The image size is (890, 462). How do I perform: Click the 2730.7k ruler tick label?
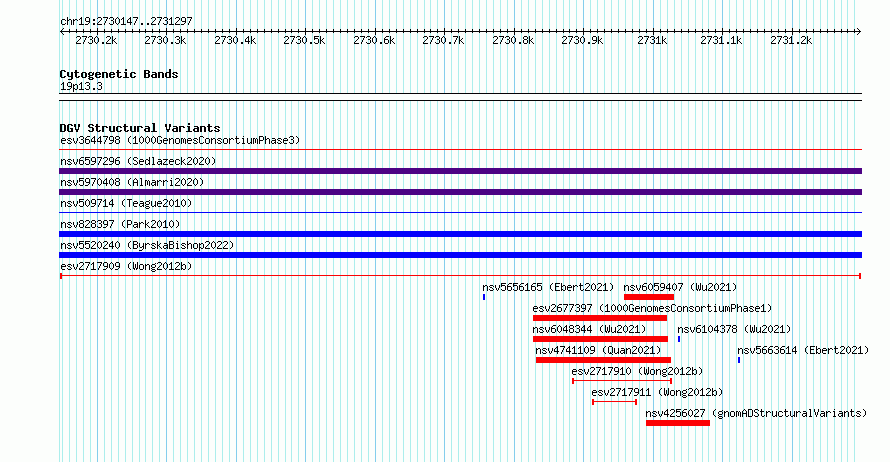point(443,40)
